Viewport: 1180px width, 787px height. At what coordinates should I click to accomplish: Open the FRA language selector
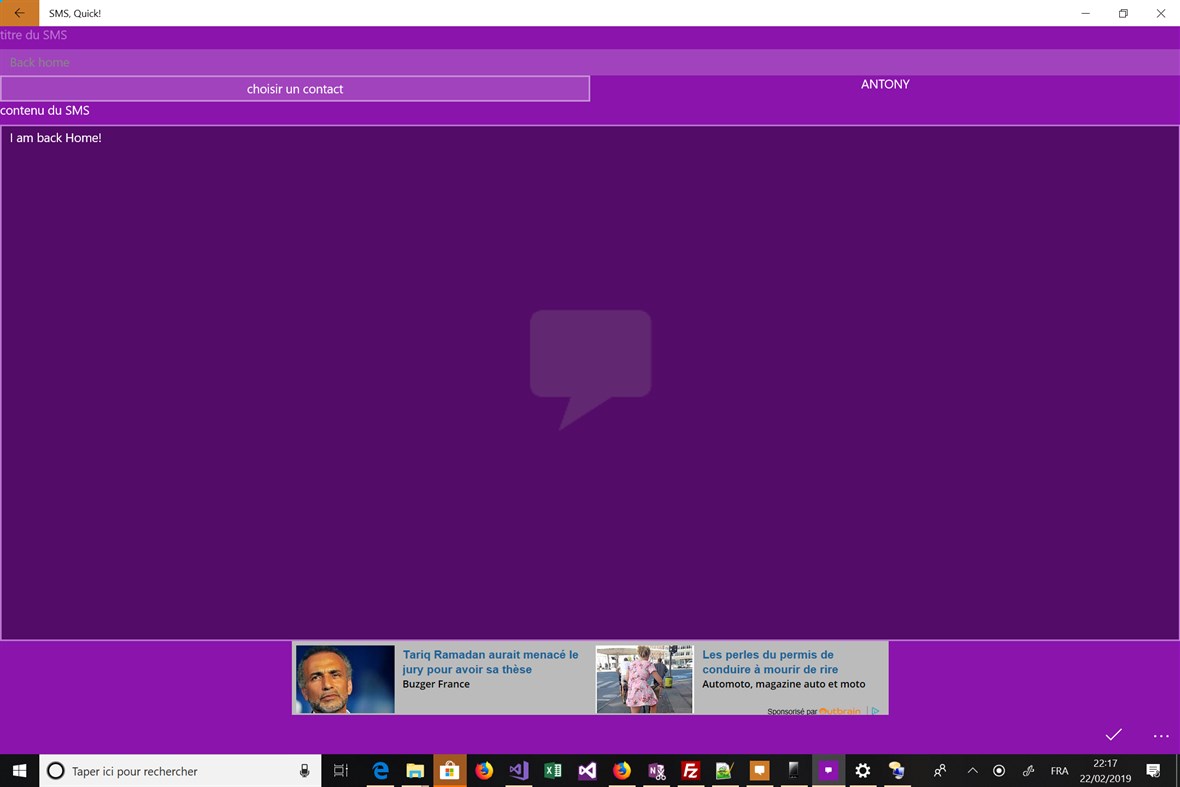(x=1059, y=771)
